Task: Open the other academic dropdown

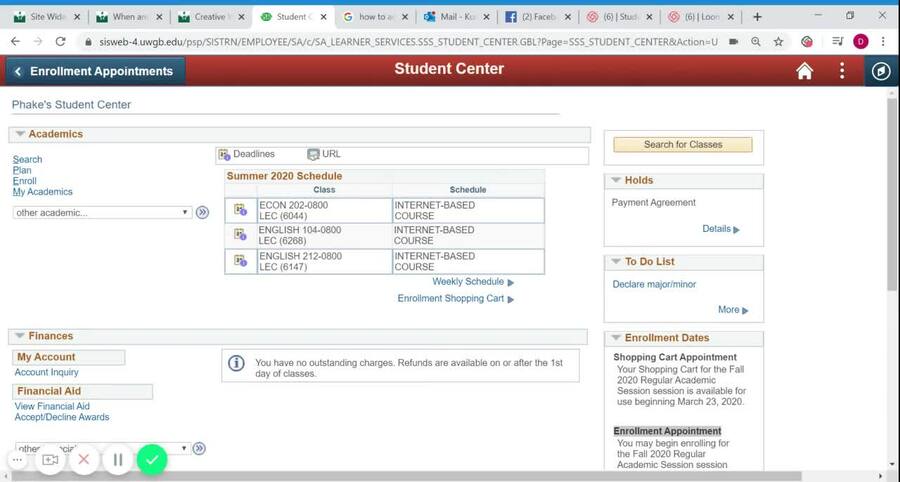Action: click(101, 213)
